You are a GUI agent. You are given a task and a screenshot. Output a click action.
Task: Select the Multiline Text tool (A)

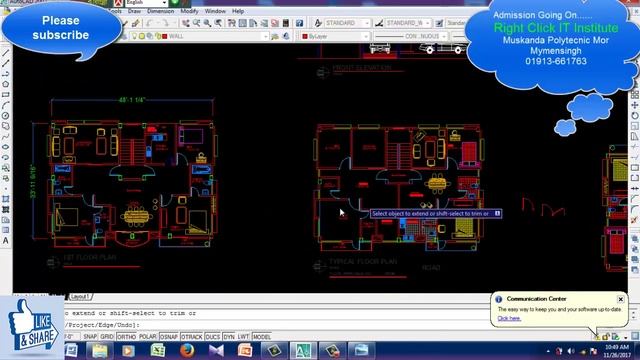[5, 241]
